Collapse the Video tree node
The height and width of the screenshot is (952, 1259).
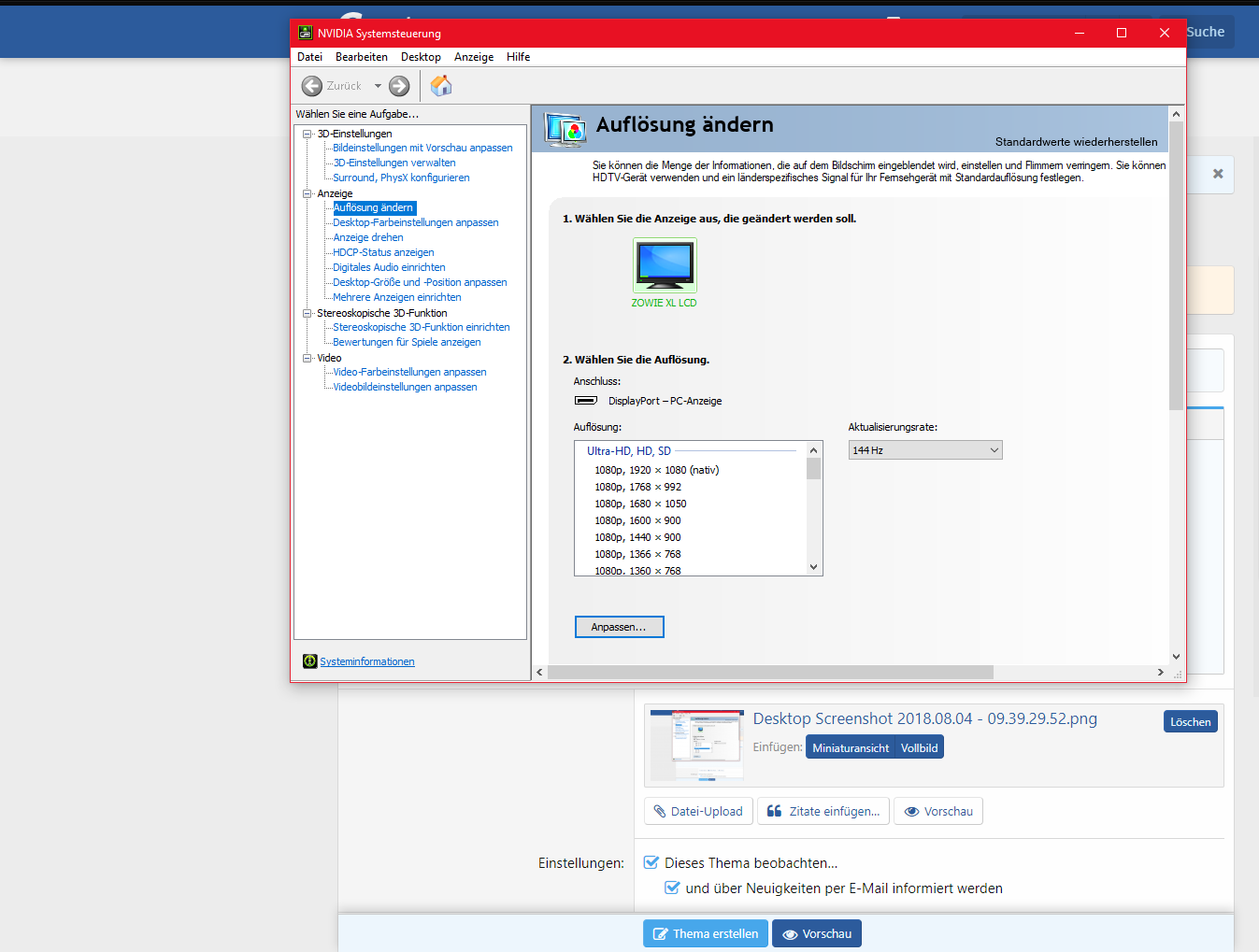[307, 358]
